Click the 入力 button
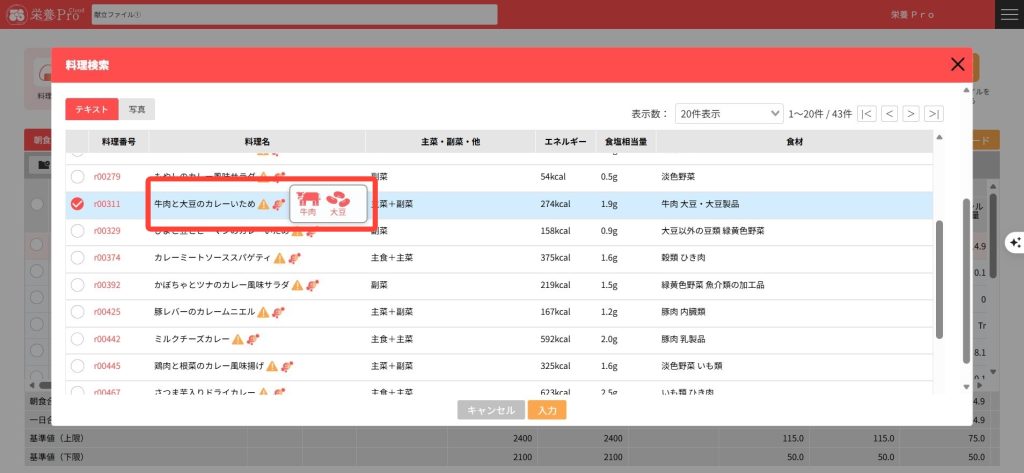 point(547,410)
